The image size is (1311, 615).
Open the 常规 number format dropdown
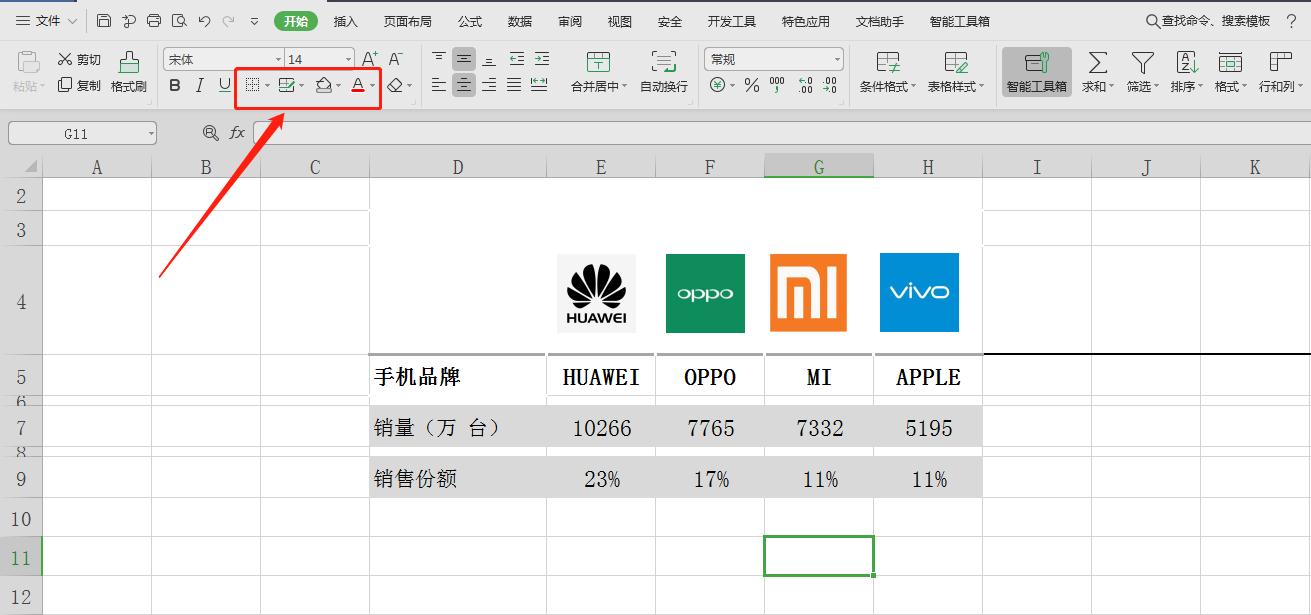click(837, 60)
